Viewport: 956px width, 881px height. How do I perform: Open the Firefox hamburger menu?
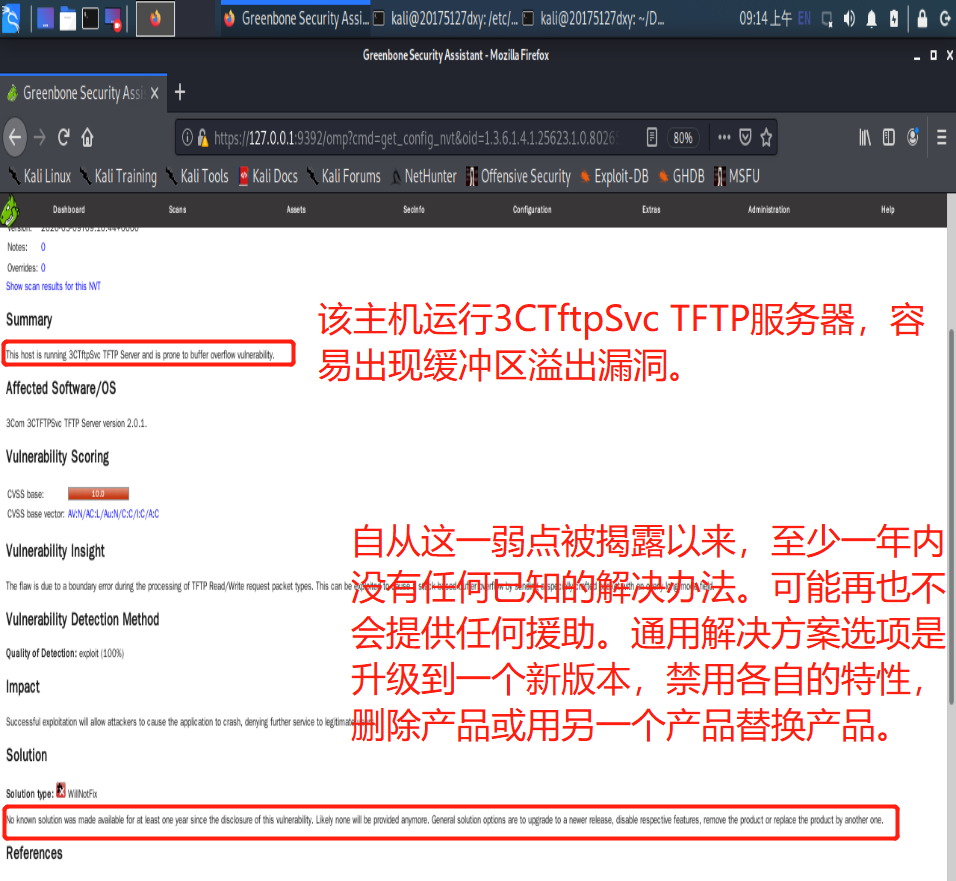tap(941, 138)
